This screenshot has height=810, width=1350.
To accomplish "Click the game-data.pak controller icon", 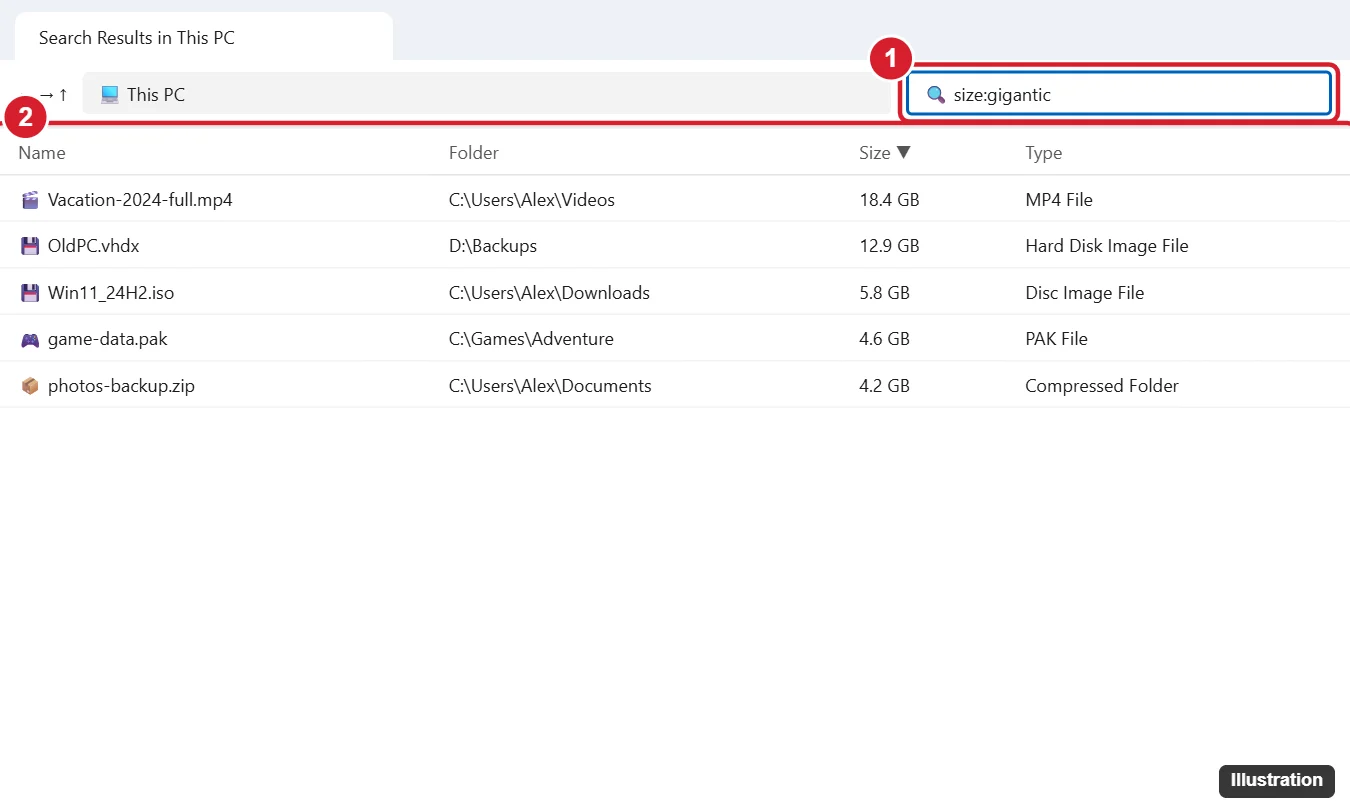I will [30, 339].
